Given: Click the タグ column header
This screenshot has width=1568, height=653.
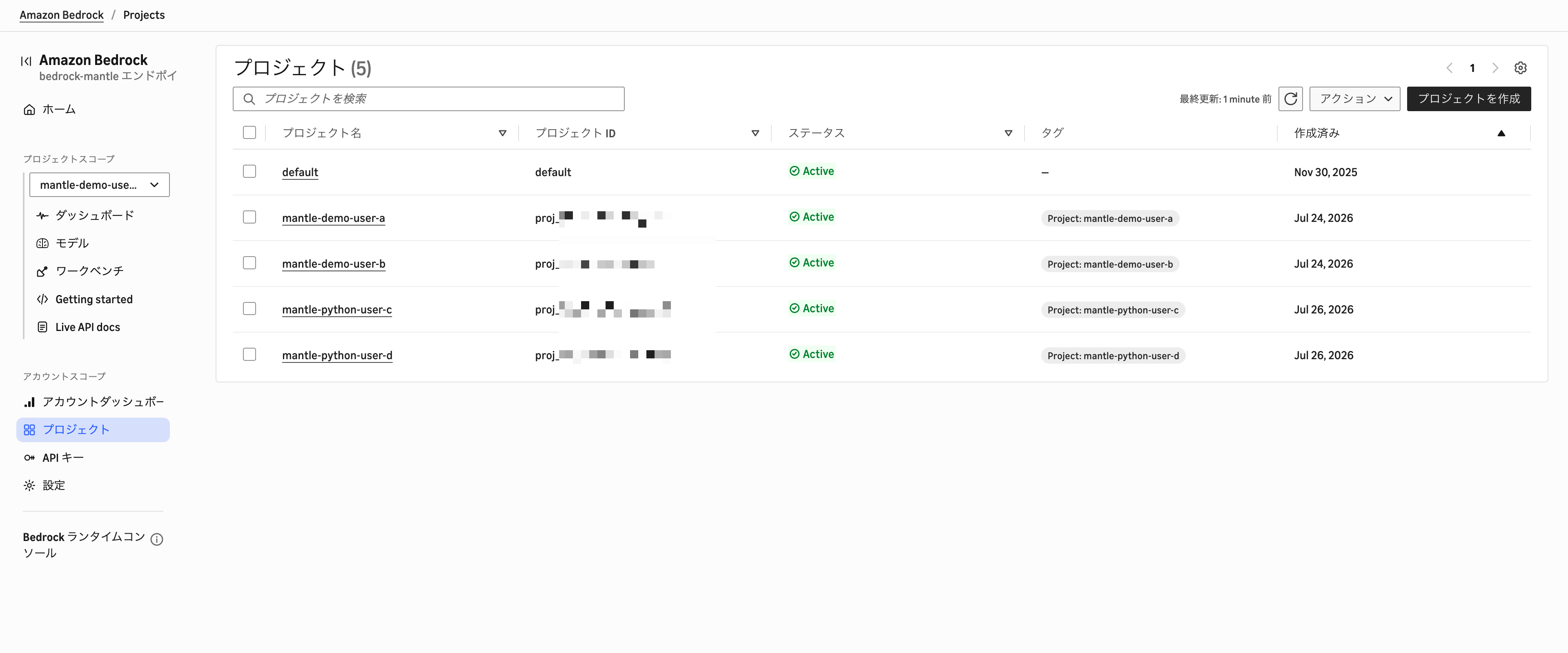Looking at the screenshot, I should point(1052,133).
